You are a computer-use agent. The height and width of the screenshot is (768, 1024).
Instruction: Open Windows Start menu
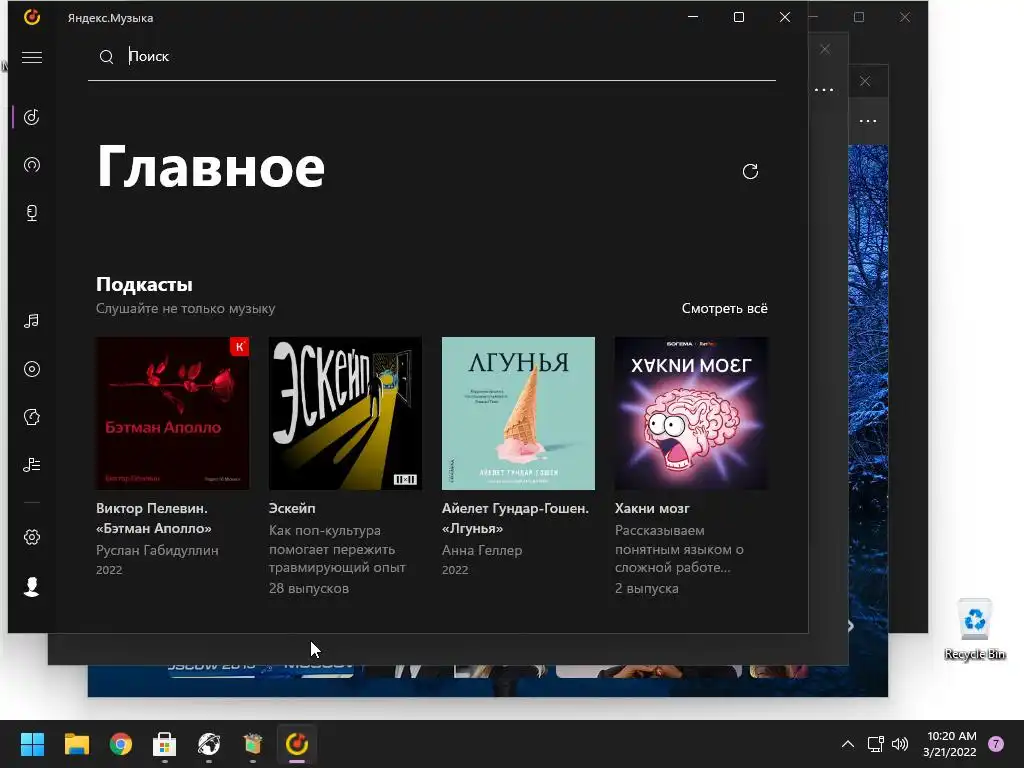click(x=32, y=744)
